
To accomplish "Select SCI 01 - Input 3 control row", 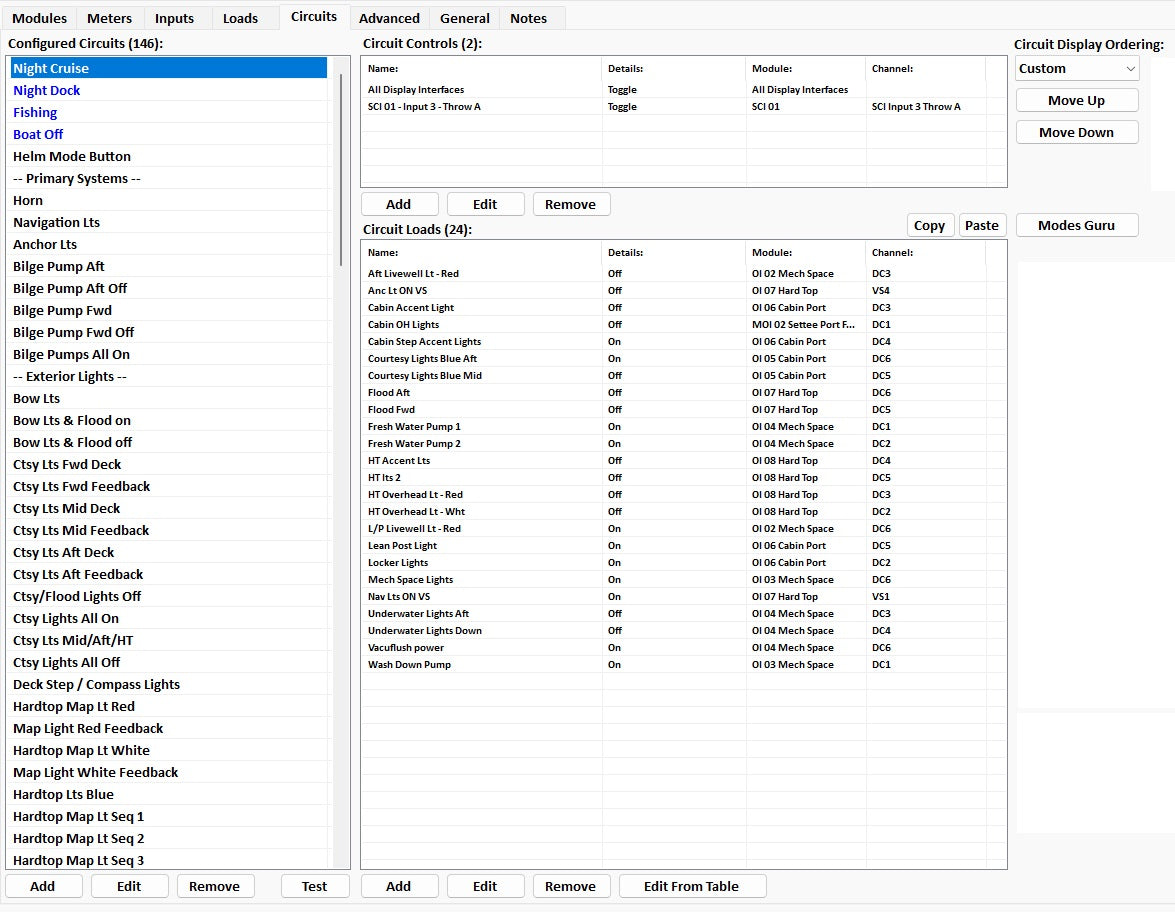I will 424,107.
